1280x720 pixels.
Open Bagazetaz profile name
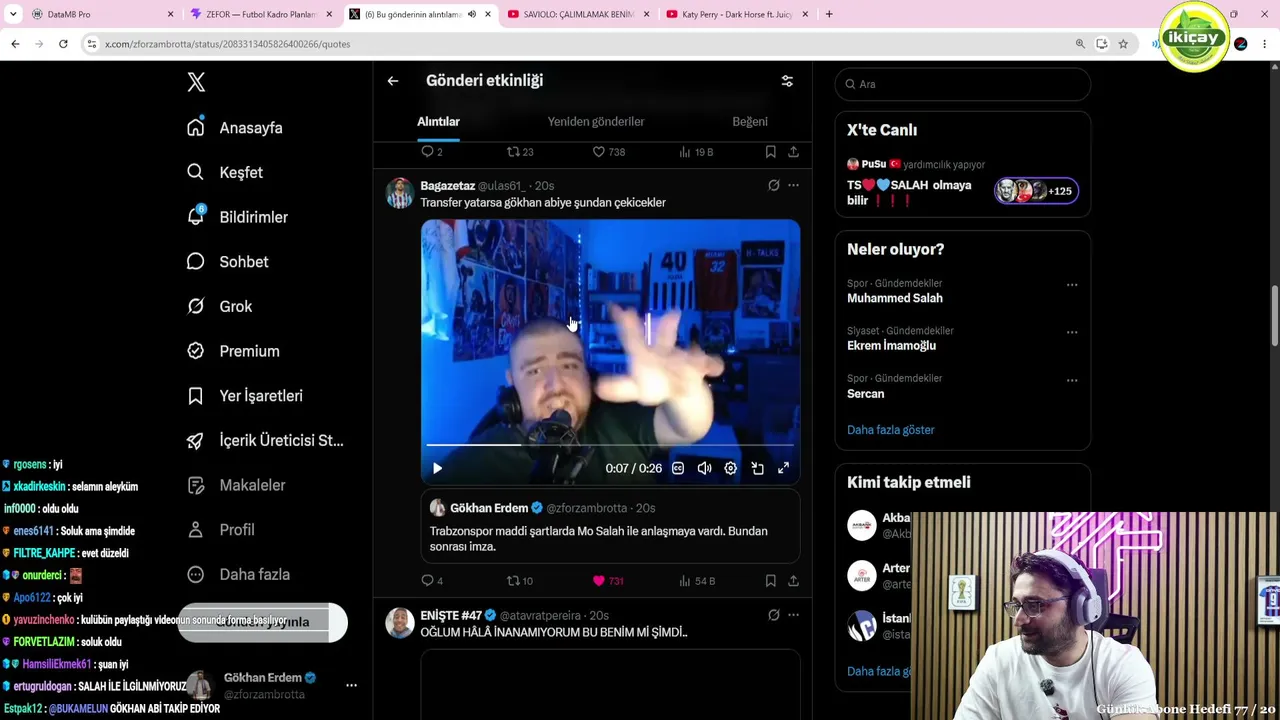[447, 186]
